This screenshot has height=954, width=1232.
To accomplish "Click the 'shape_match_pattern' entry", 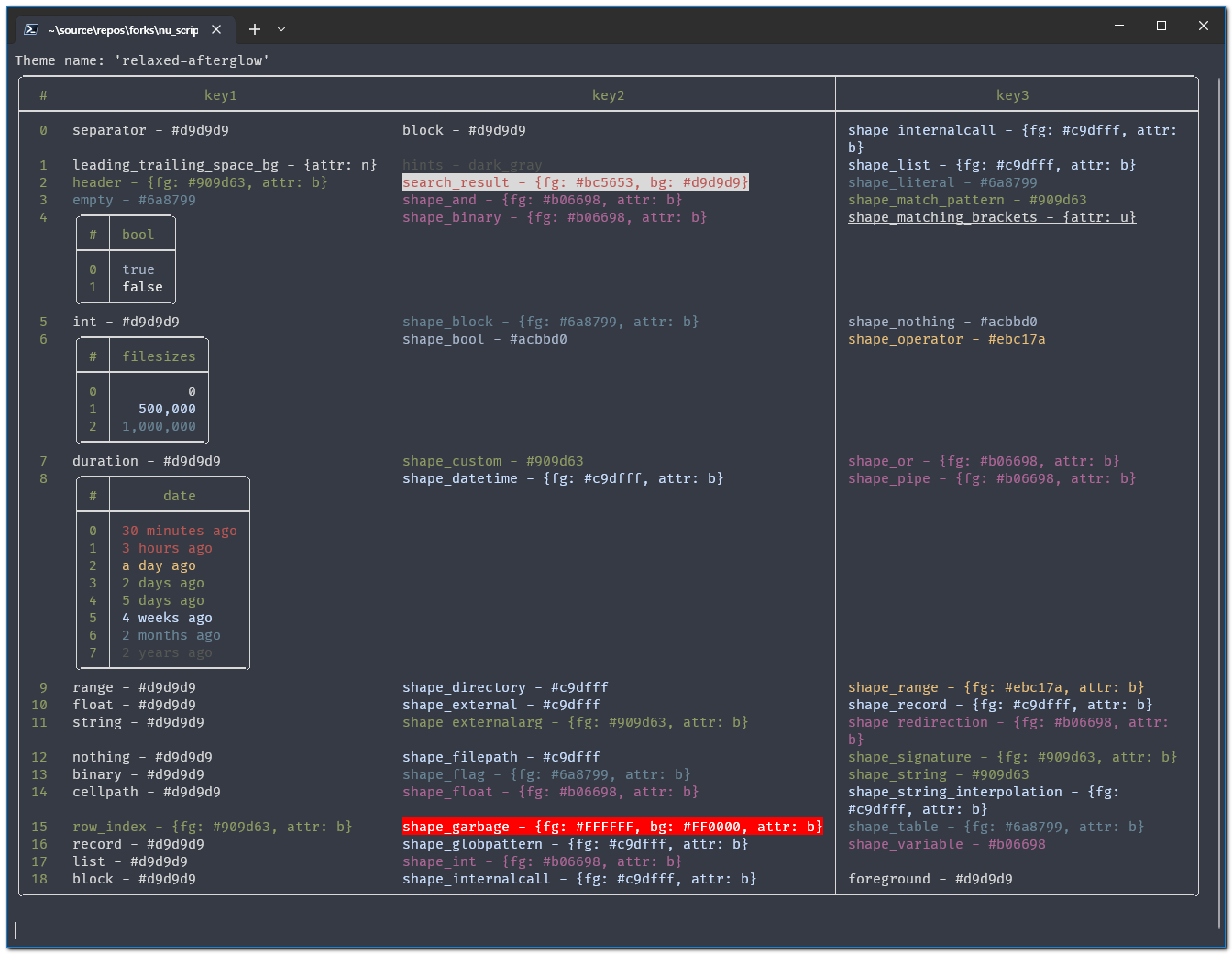I will pyautogui.click(x=967, y=200).
